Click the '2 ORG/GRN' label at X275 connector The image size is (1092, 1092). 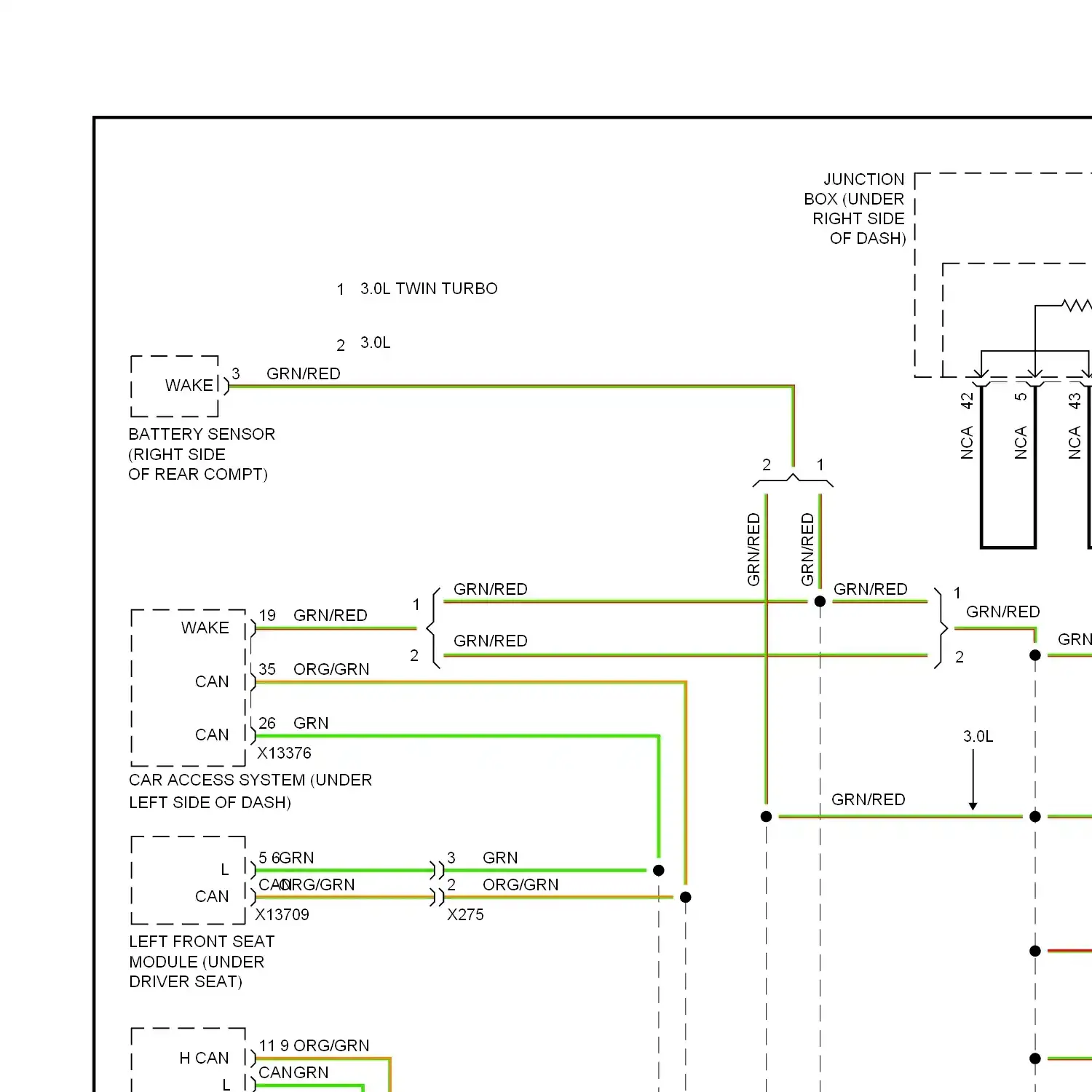point(502,885)
